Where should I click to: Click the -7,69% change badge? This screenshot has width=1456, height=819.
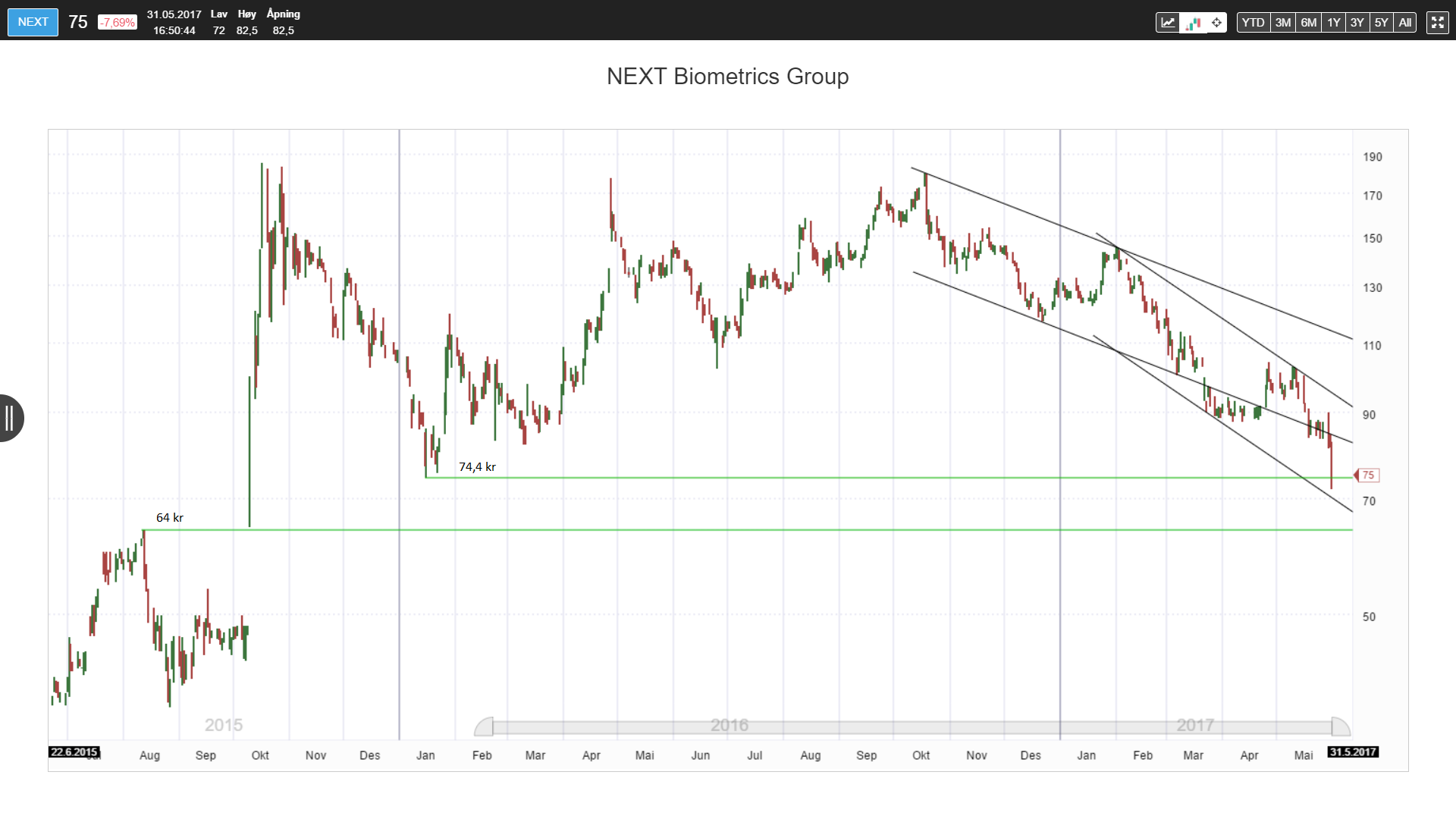(118, 23)
